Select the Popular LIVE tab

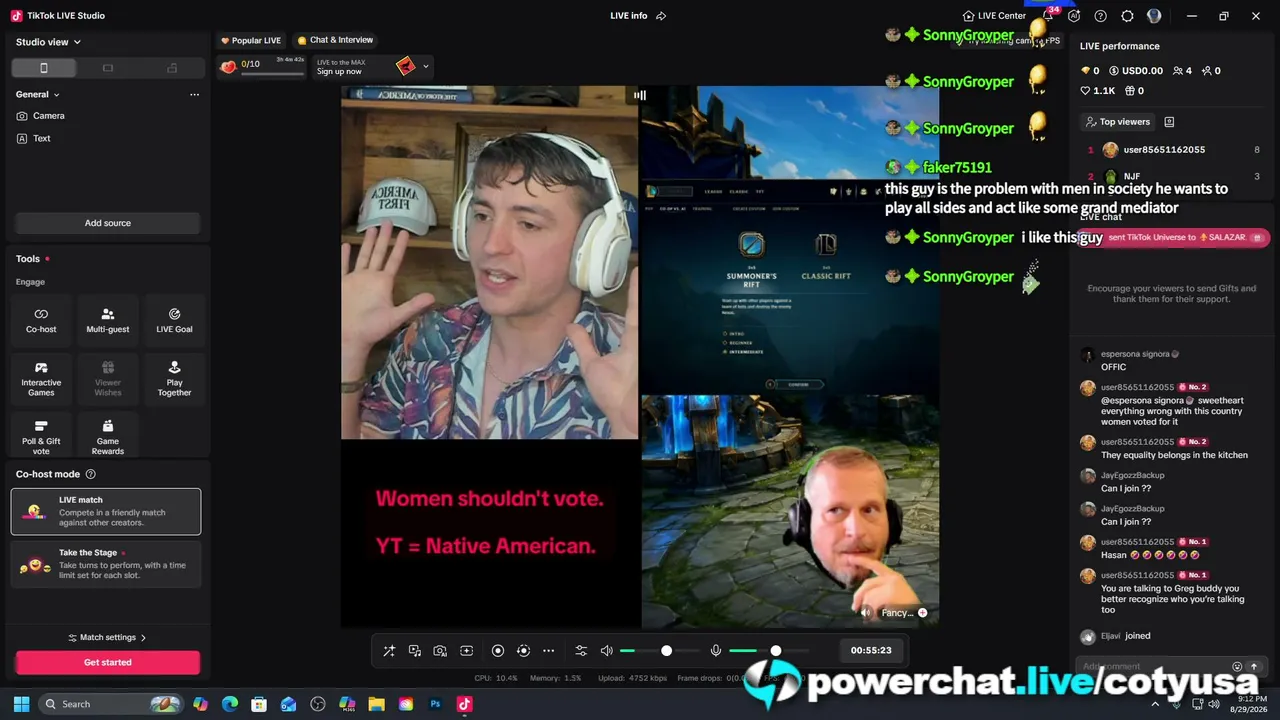pyautogui.click(x=251, y=41)
